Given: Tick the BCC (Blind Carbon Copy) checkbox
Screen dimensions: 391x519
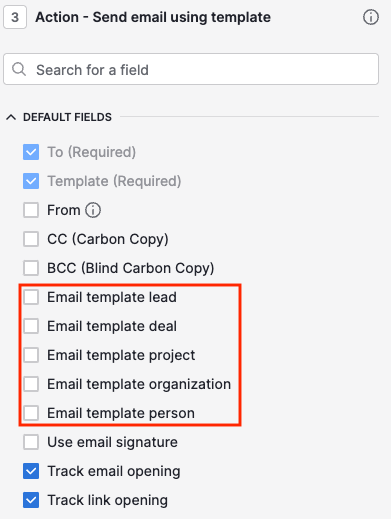Looking at the screenshot, I should click(31, 268).
